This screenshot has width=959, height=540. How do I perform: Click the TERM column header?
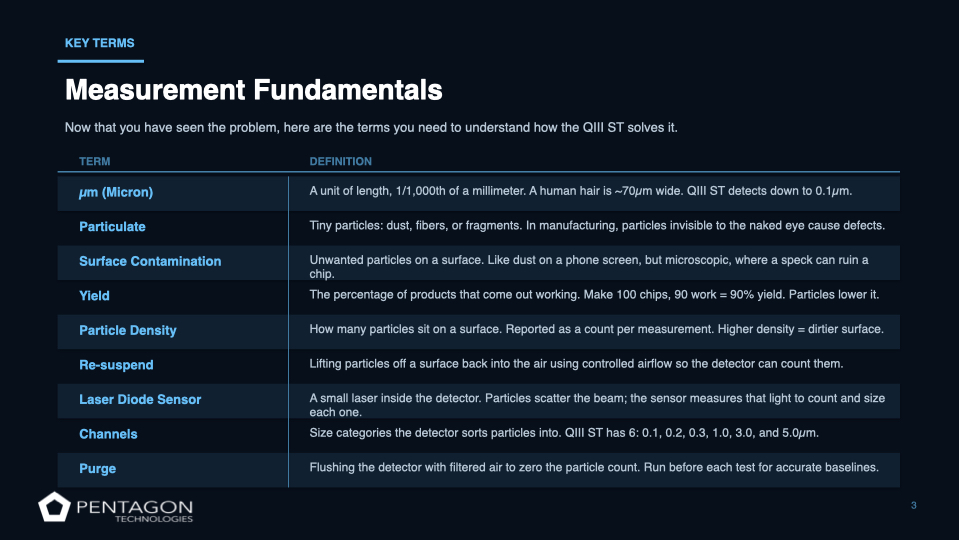[95, 161]
